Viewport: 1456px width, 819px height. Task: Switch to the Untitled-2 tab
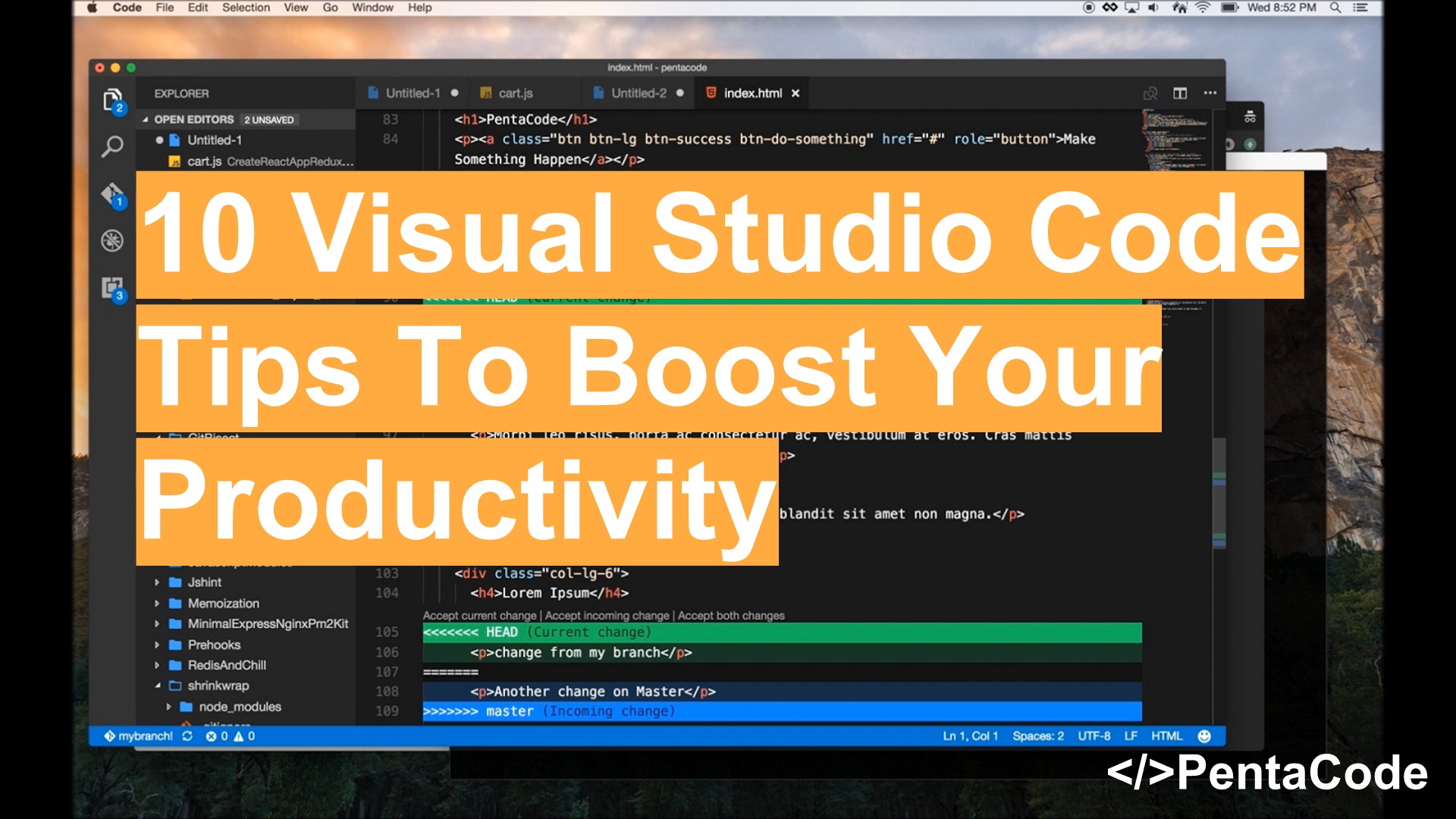(x=639, y=93)
